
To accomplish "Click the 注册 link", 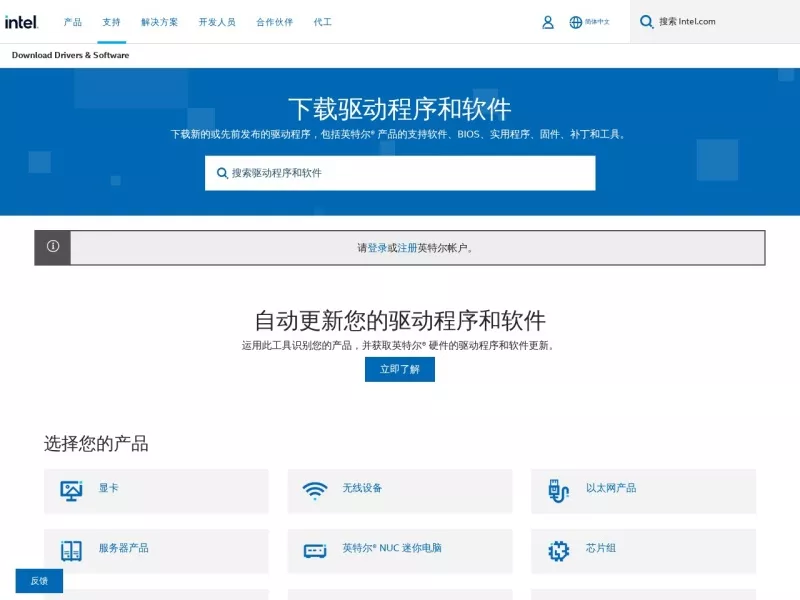I will pos(407,248).
